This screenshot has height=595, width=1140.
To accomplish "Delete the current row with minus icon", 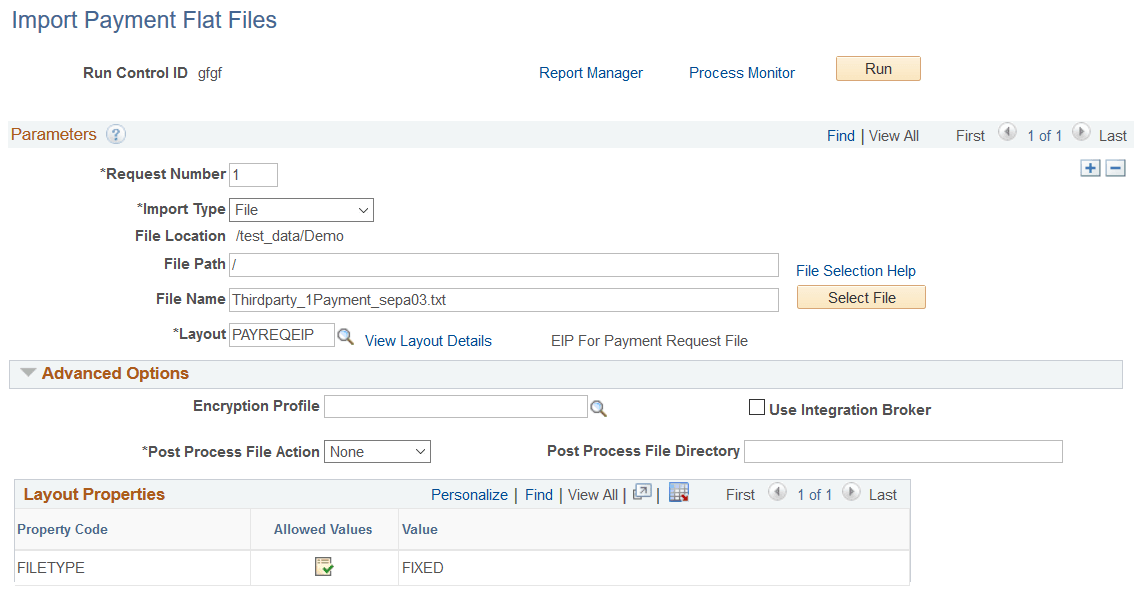I will click(x=1116, y=168).
